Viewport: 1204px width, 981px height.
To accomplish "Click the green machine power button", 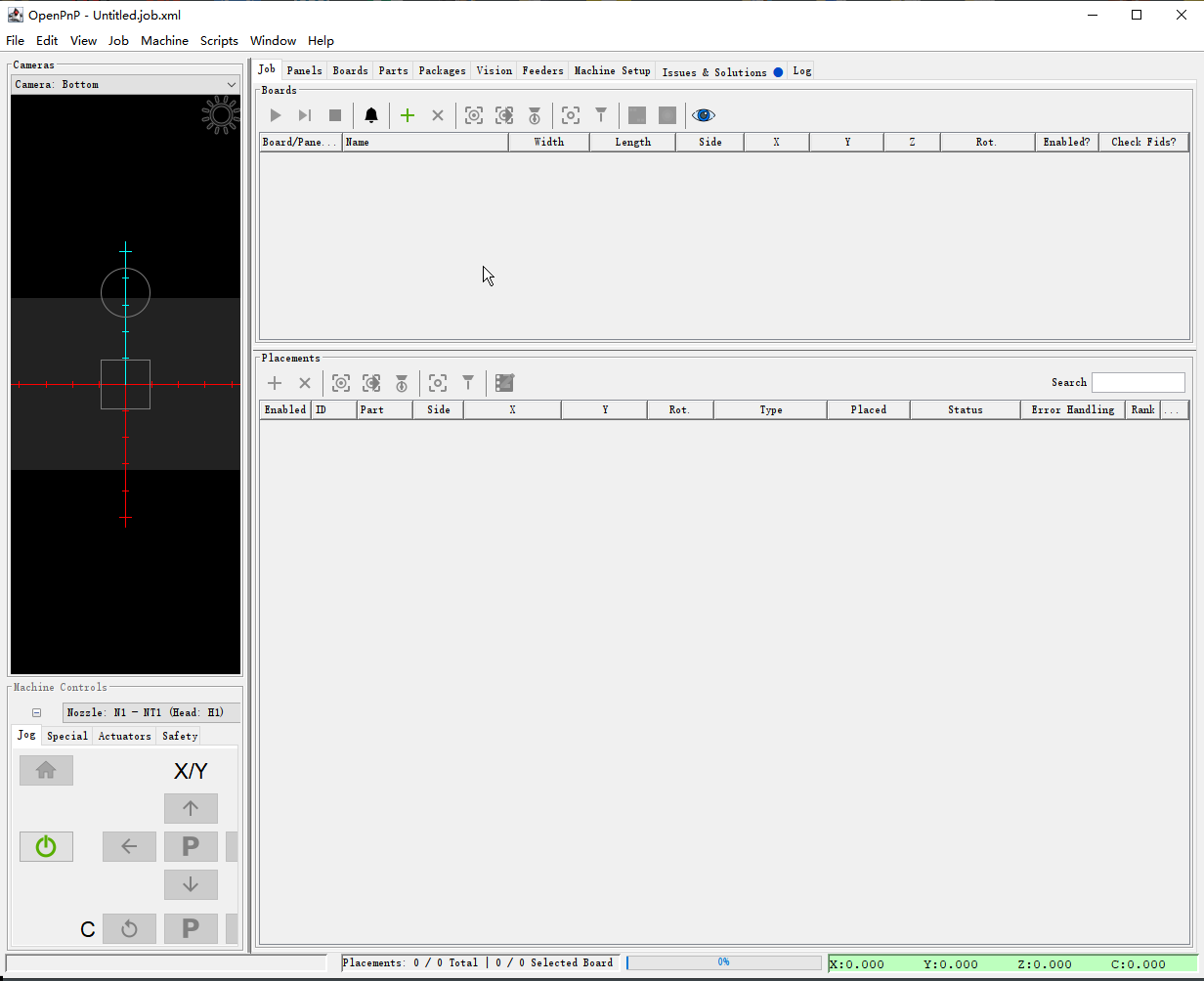I will [x=46, y=846].
